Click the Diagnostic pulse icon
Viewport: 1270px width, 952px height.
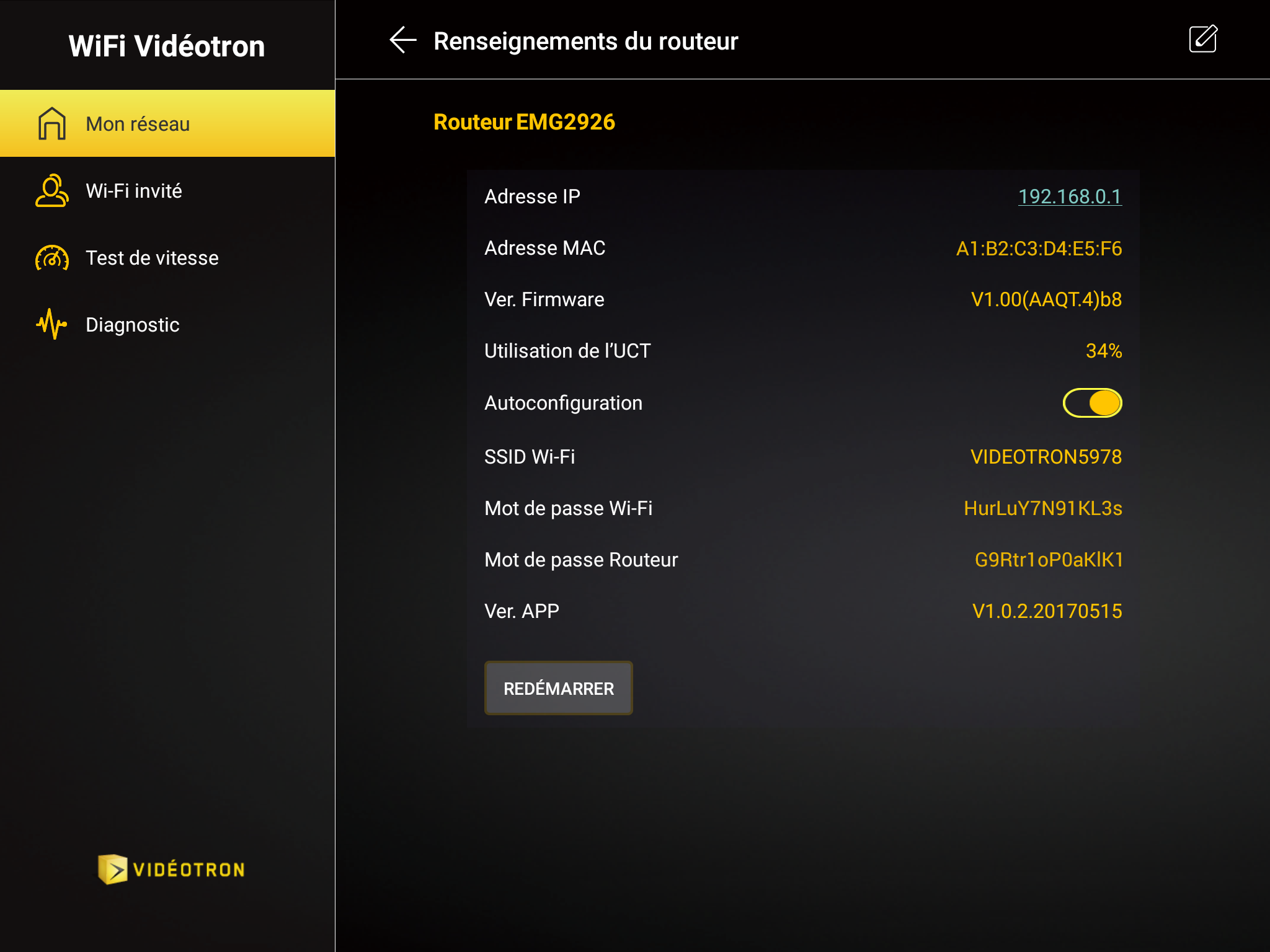(52, 324)
